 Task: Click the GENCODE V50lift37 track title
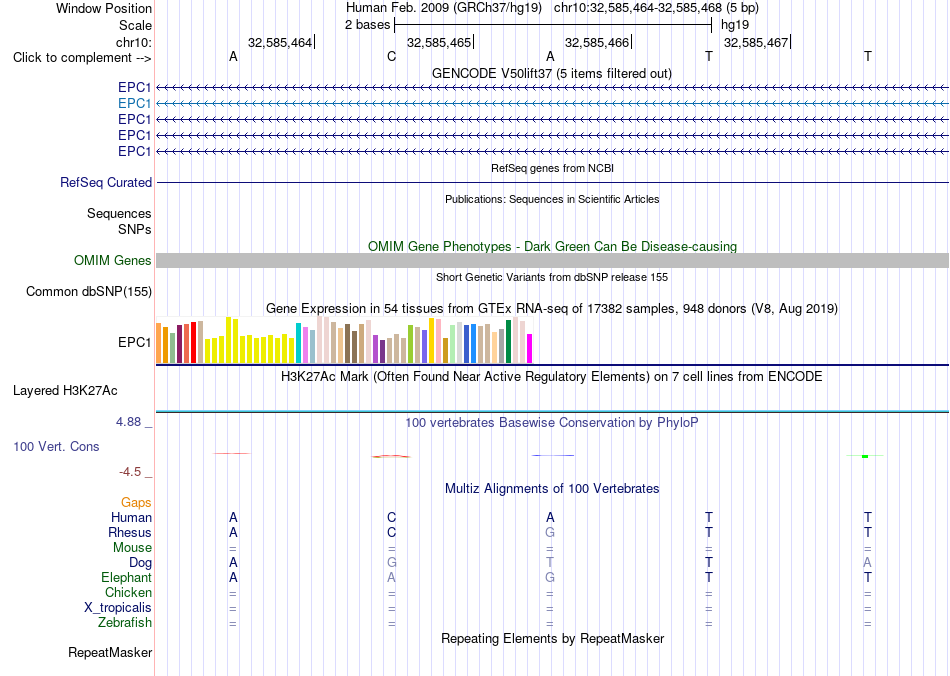pyautogui.click(x=551, y=73)
